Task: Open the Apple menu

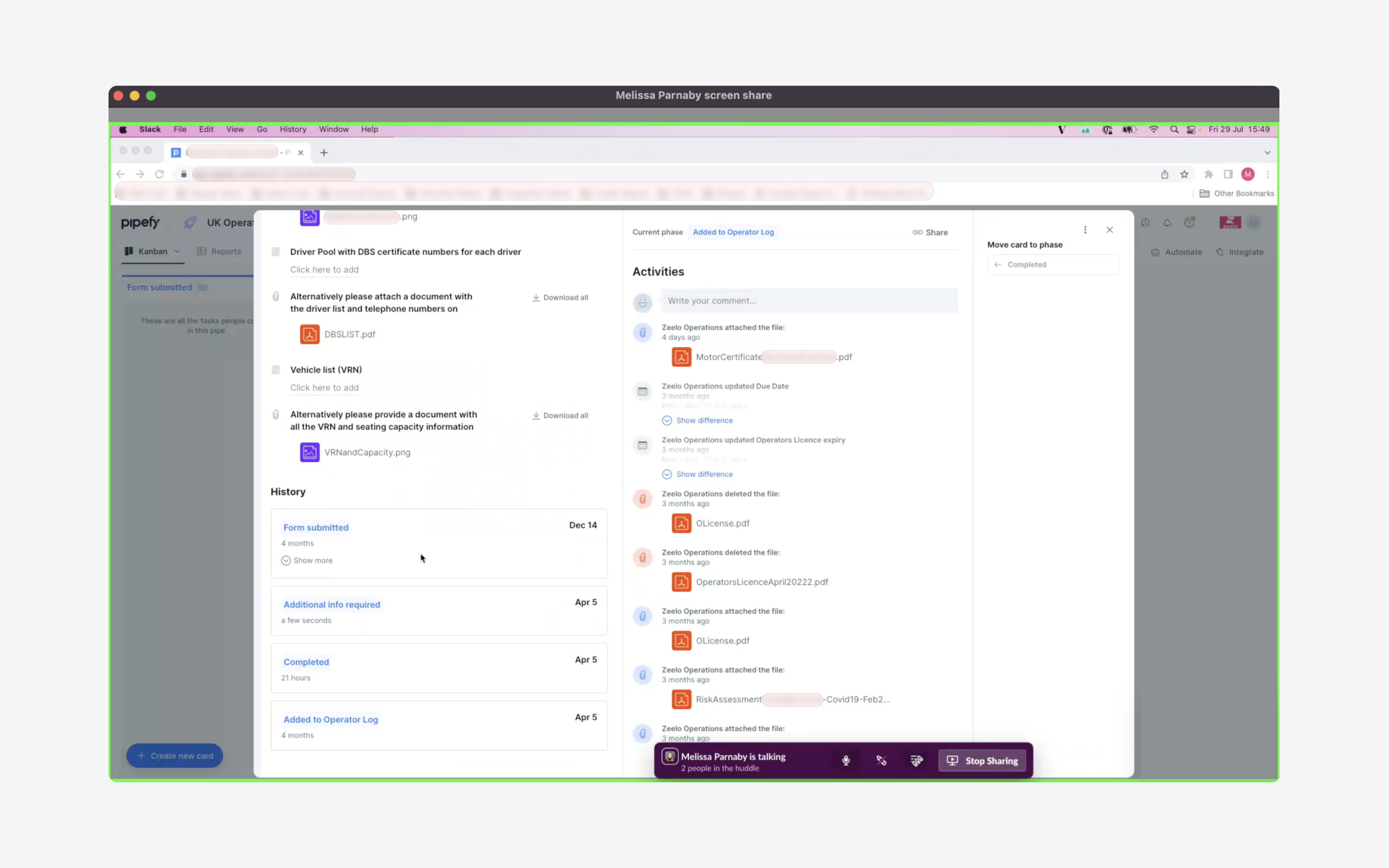Action: [123, 129]
